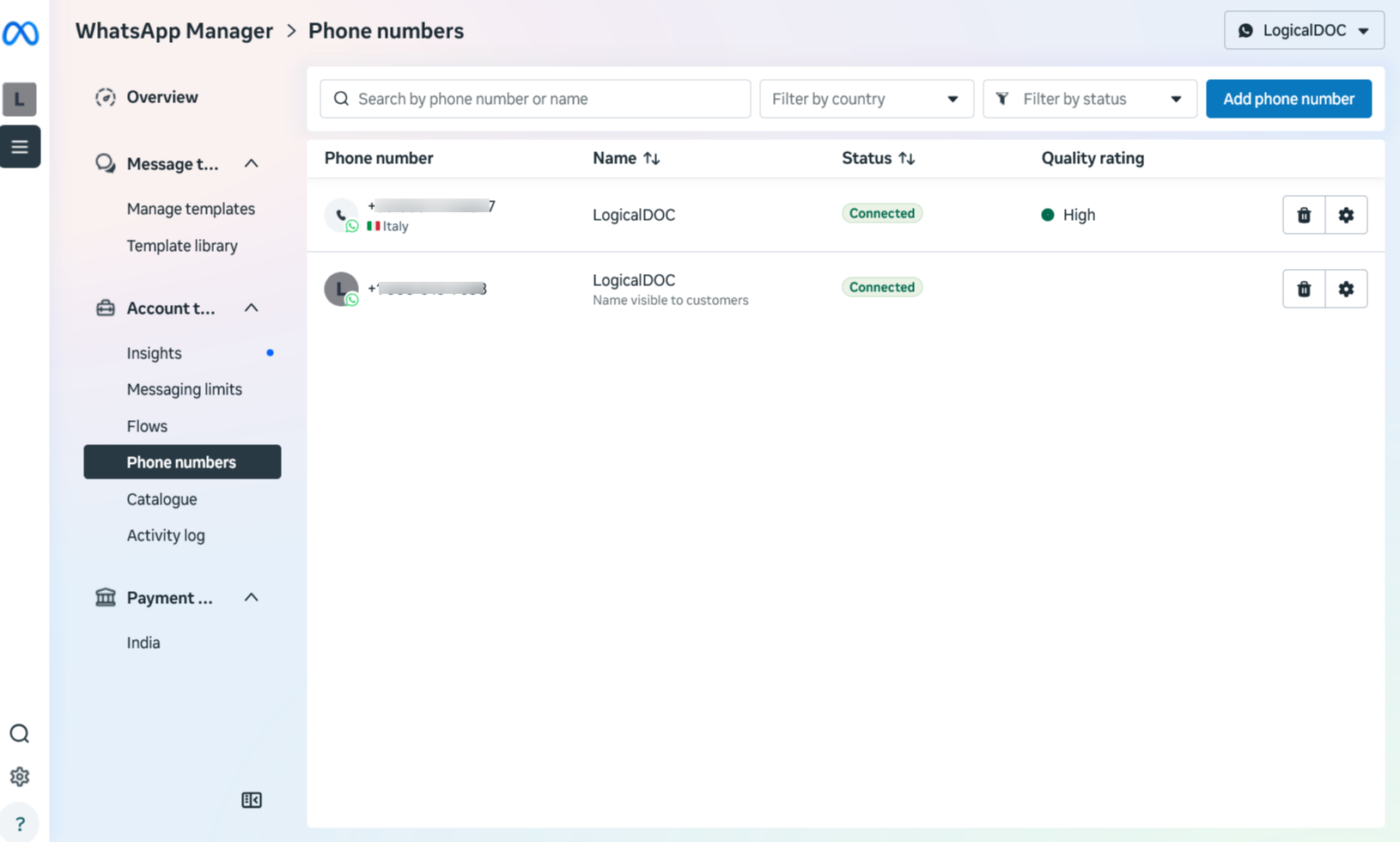Click the Insights blue notification dot
The image size is (1400, 842).
270,353
